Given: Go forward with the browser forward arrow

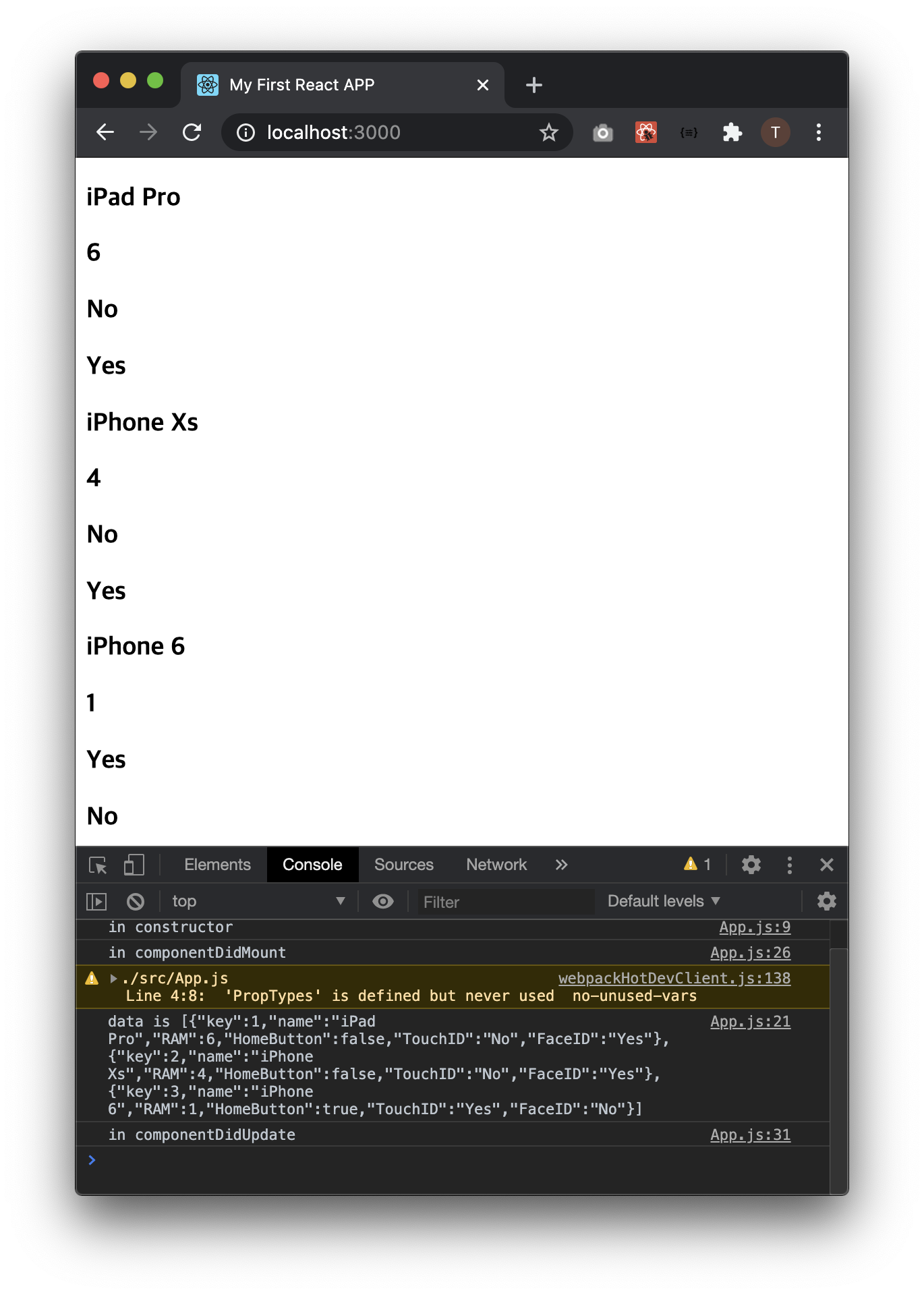Looking at the screenshot, I should click(148, 132).
